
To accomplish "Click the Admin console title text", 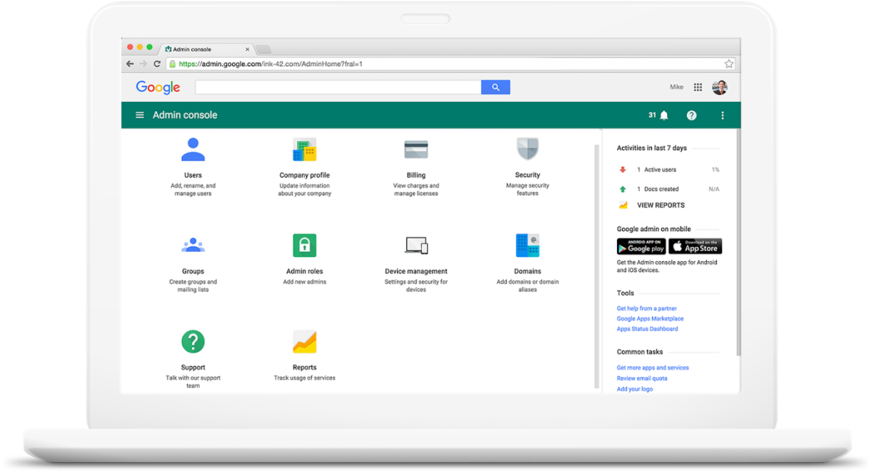I will click(x=185, y=115).
